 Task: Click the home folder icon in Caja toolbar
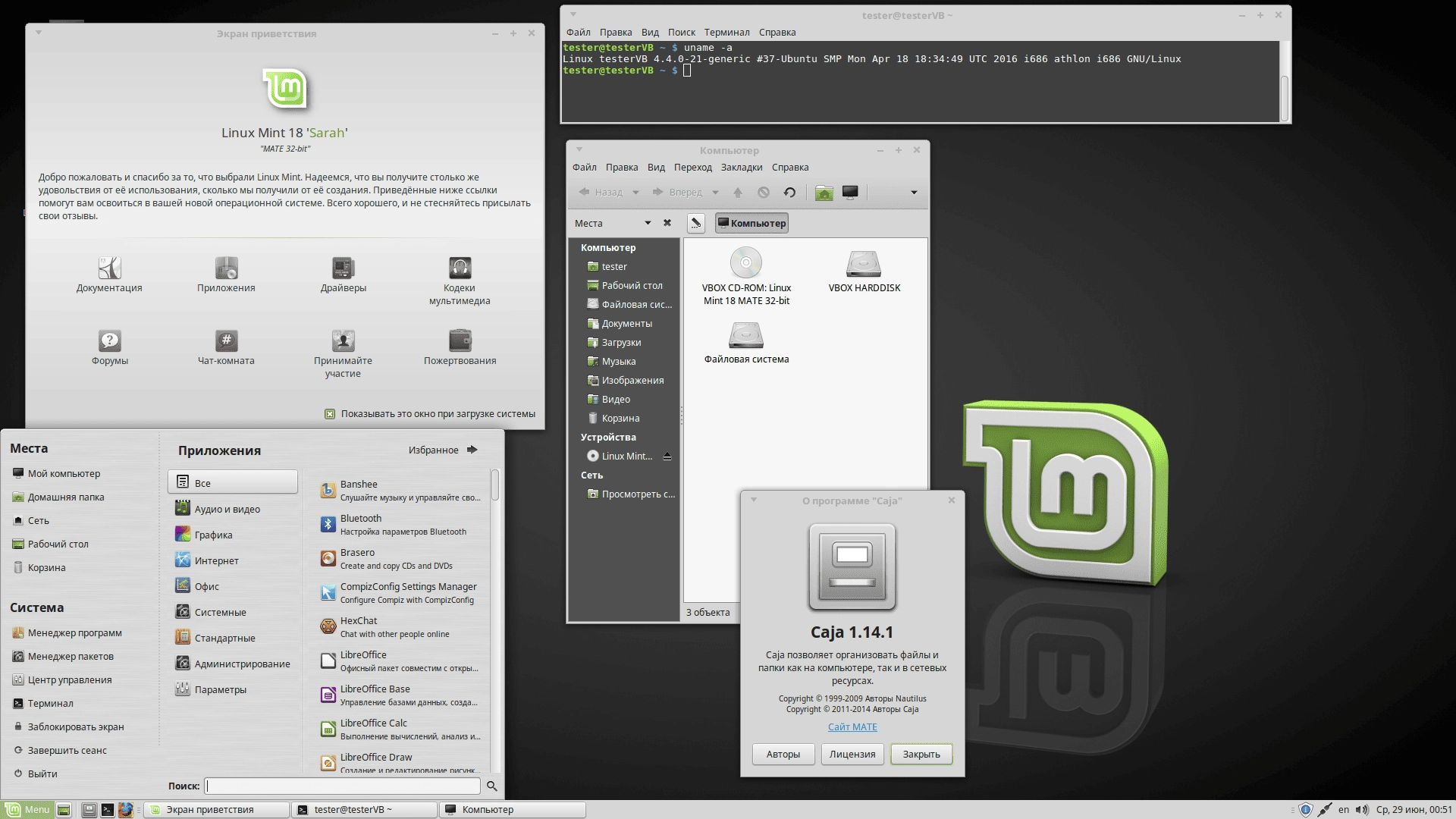(824, 193)
